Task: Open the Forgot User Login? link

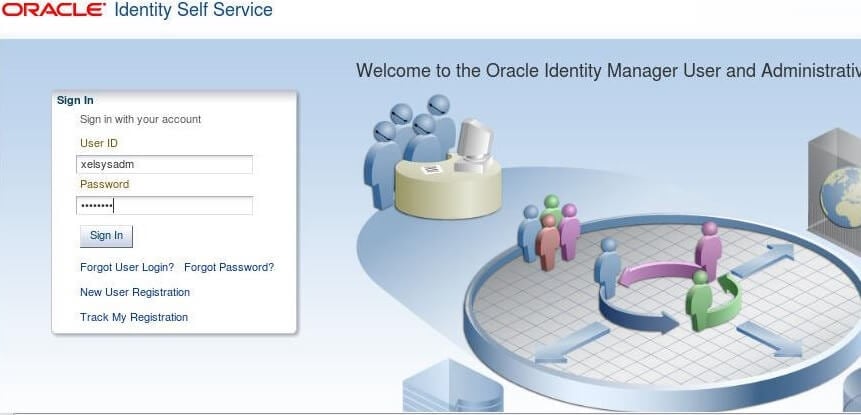Action: (x=127, y=268)
